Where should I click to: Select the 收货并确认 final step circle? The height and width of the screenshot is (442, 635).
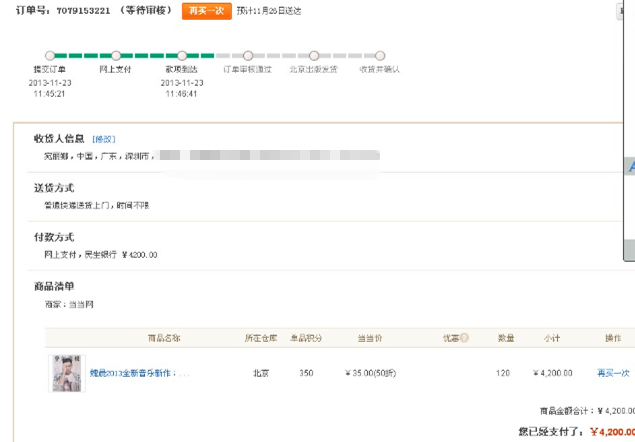[380, 56]
